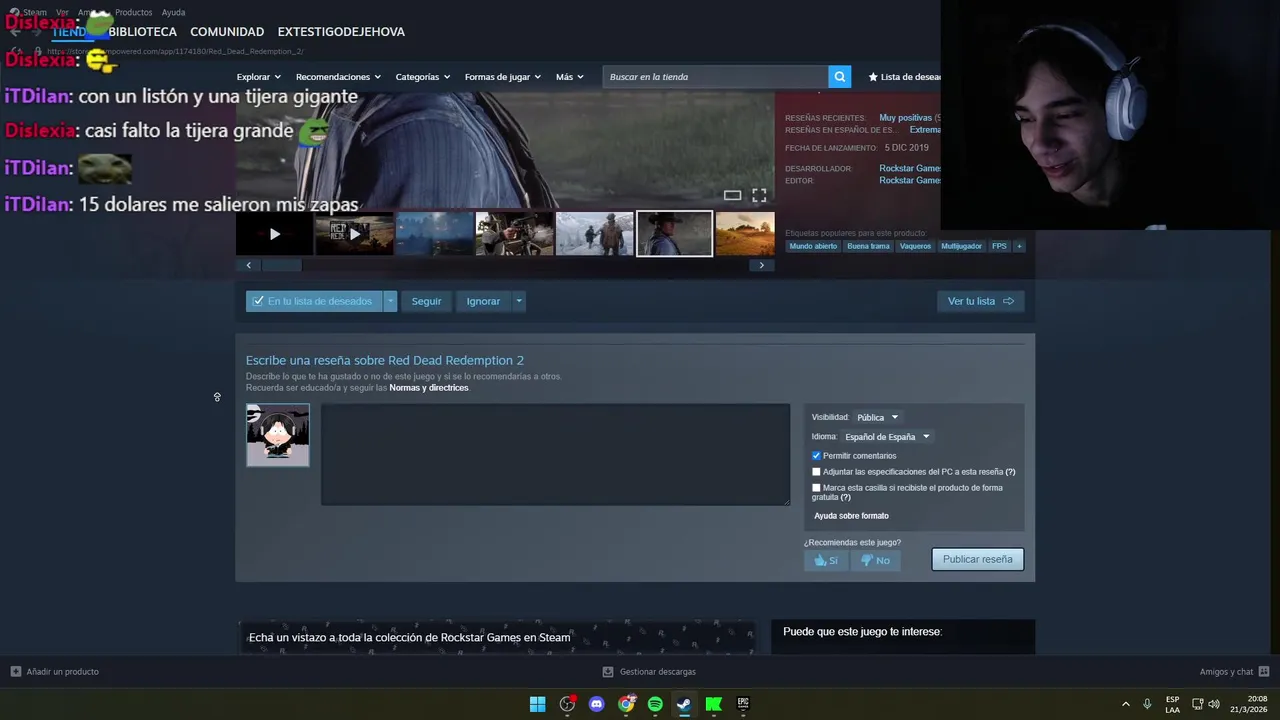Uncheck Permitir comentarios
Screen dimensions: 1280x720
tap(816, 456)
